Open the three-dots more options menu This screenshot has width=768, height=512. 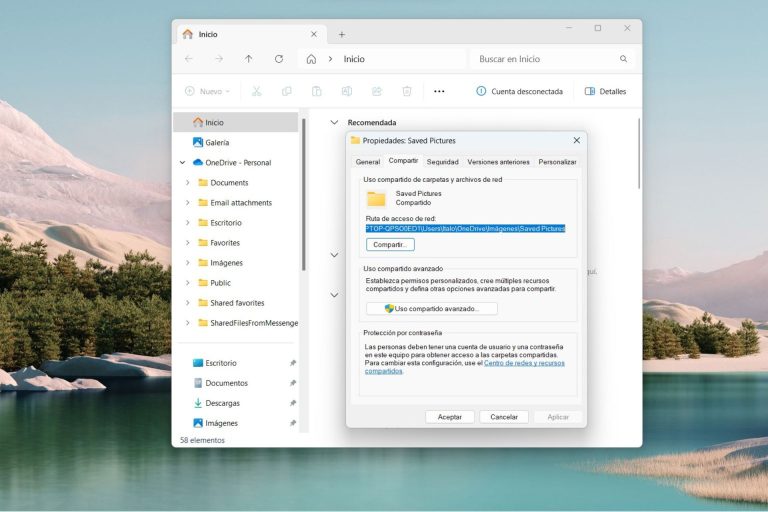pyautogui.click(x=439, y=91)
